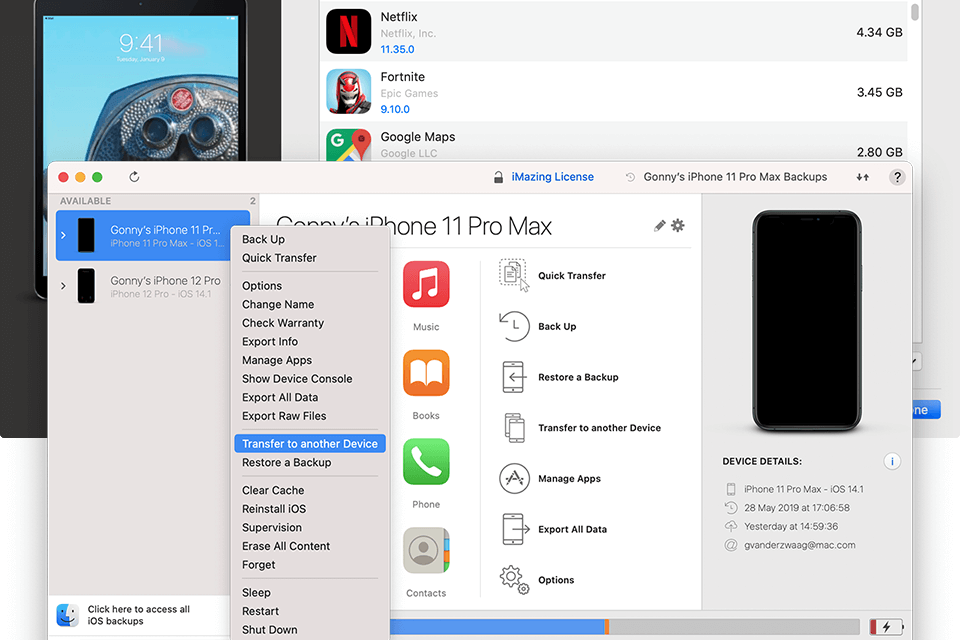Click the iPad lock screen preview behind

coord(140,89)
